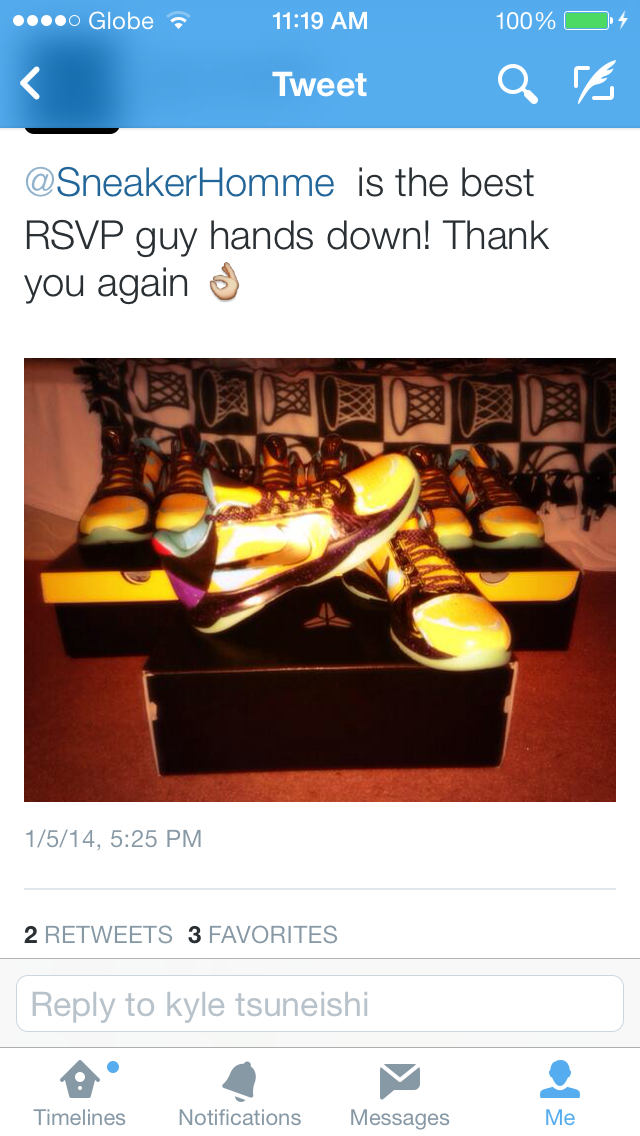Switch to the Messages tab label

tap(399, 1117)
